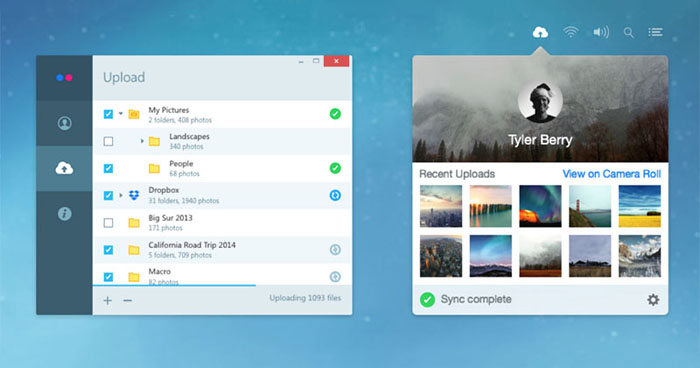Check the Big Sur 2013 checkbox
The image size is (700, 368).
108,222
